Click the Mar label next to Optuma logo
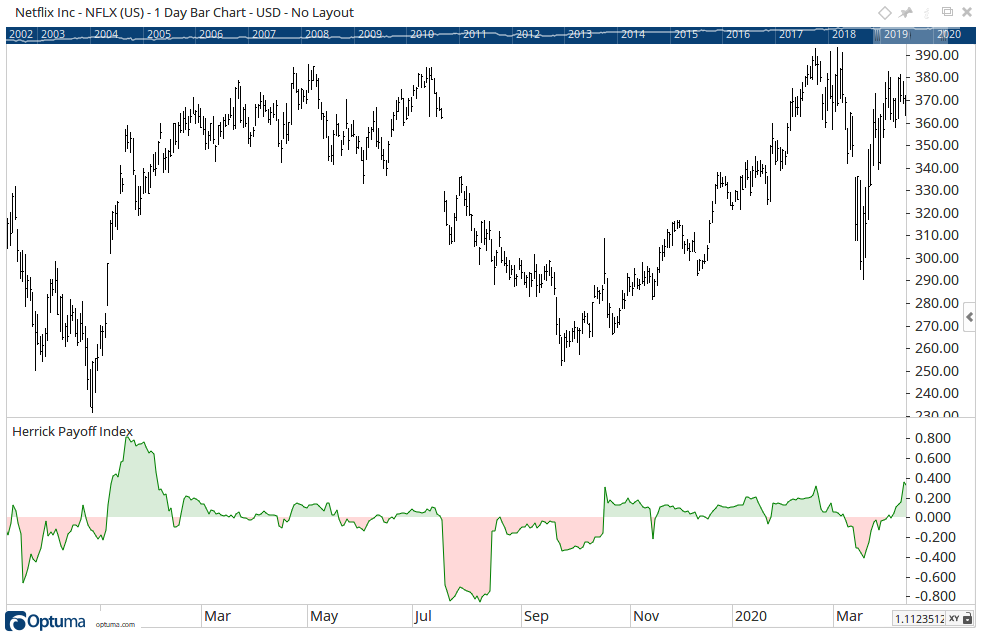The height and width of the screenshot is (635, 982). 217,616
